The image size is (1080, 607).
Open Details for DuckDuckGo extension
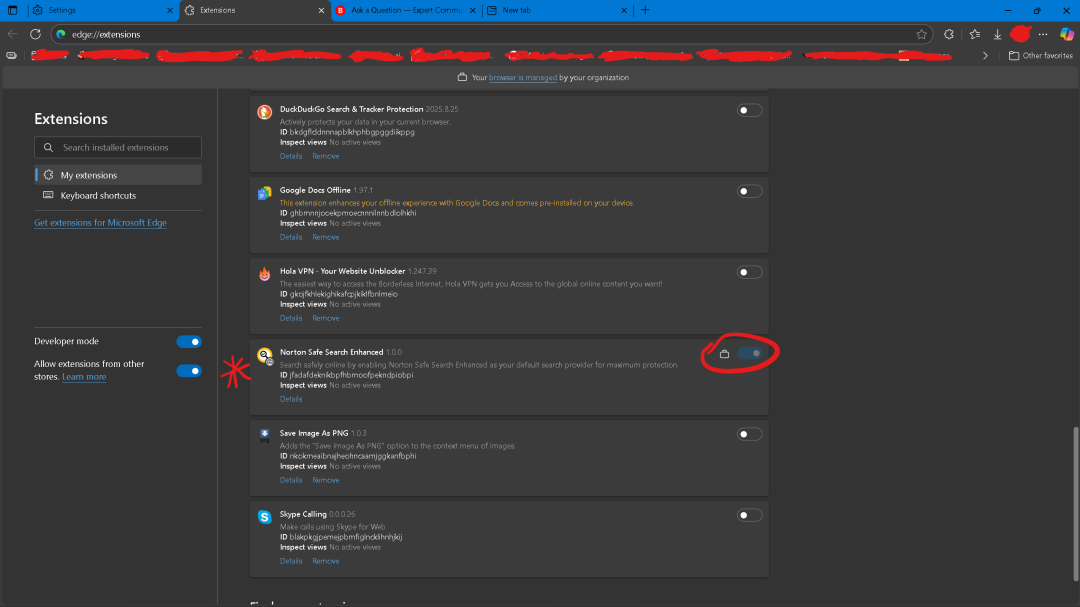291,156
